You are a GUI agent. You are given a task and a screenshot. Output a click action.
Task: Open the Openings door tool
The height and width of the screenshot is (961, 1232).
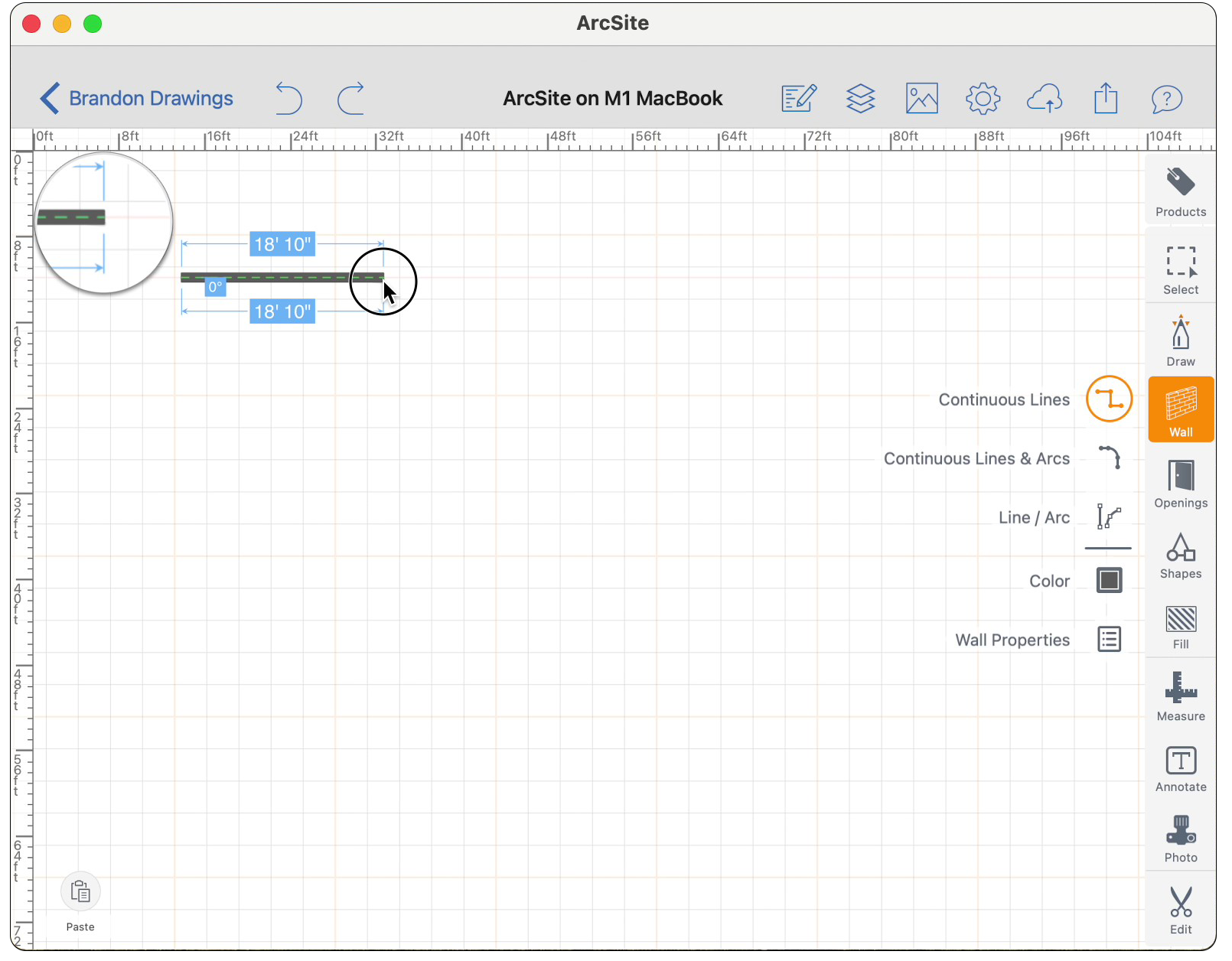coord(1181,484)
